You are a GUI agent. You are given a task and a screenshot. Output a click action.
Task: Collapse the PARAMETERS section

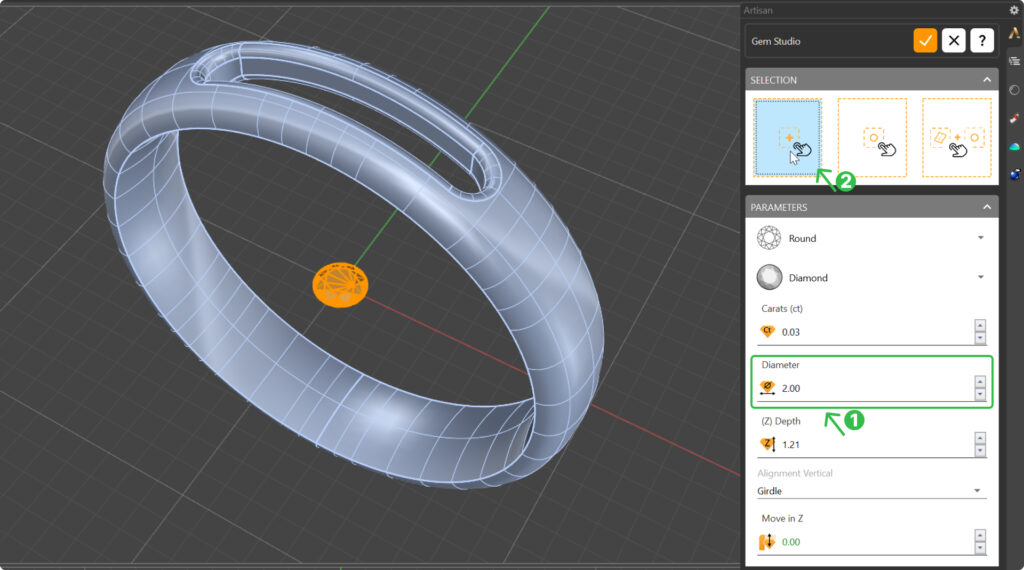tap(986, 207)
